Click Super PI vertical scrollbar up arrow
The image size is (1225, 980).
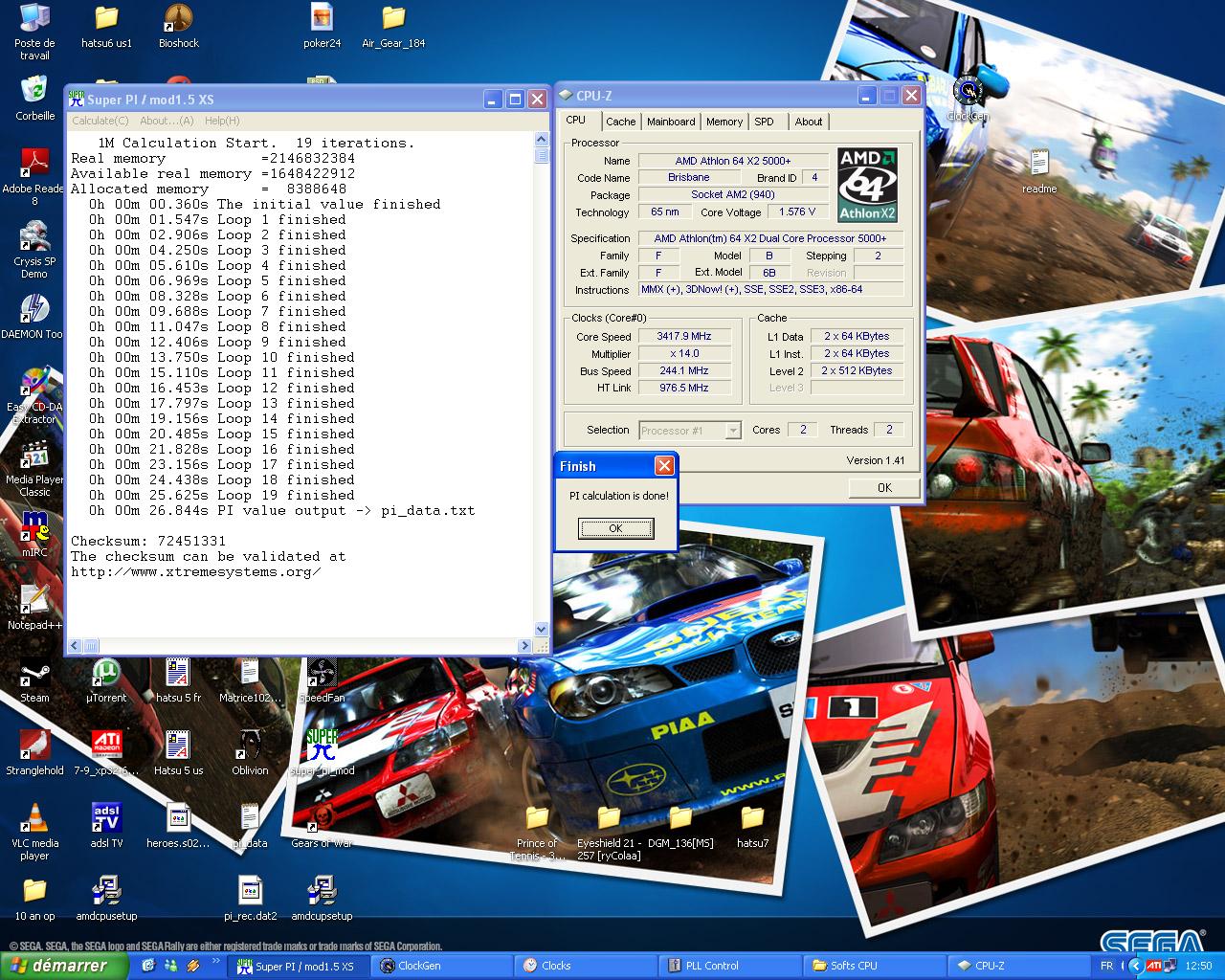542,142
